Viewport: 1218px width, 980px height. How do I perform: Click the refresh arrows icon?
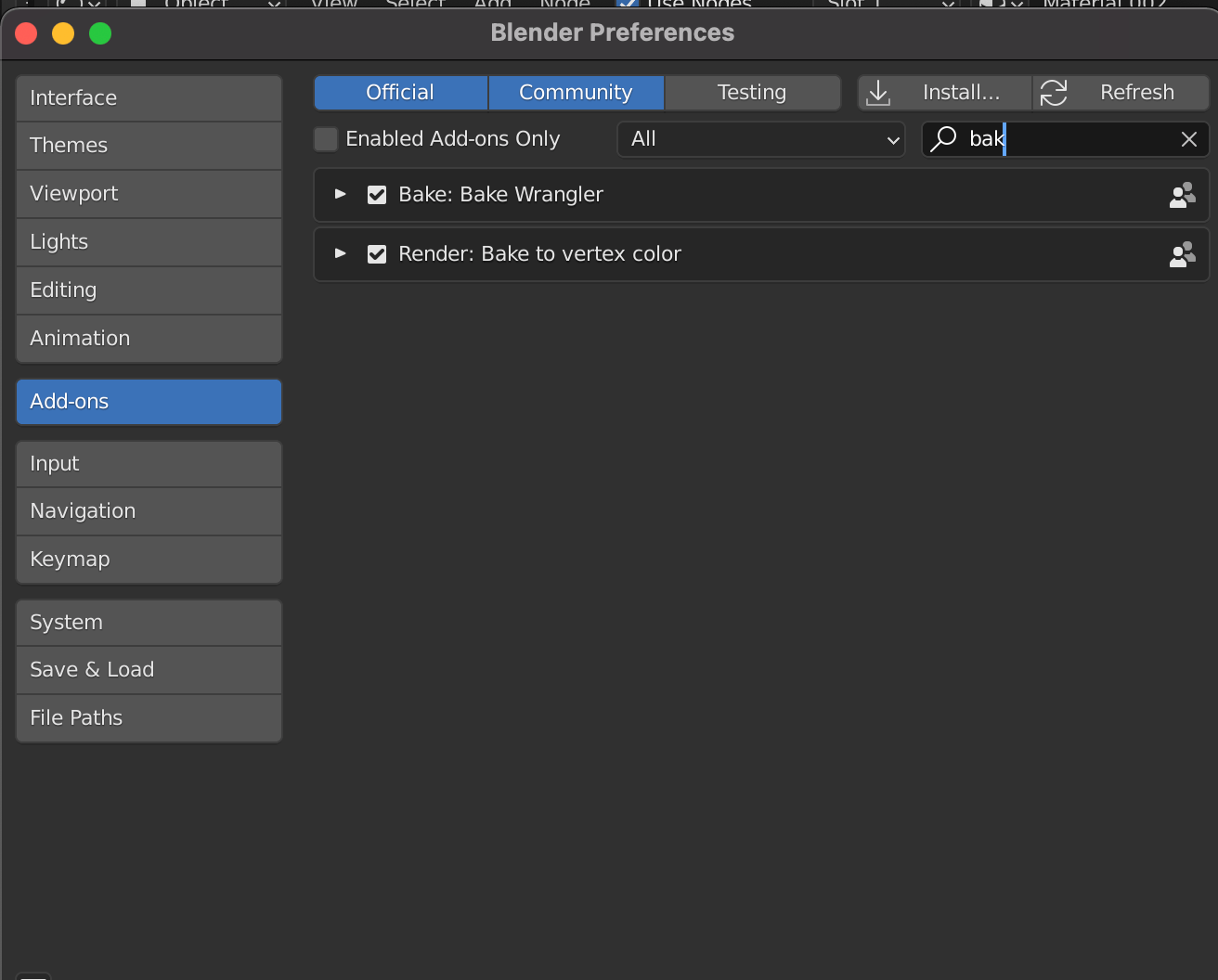[x=1054, y=93]
